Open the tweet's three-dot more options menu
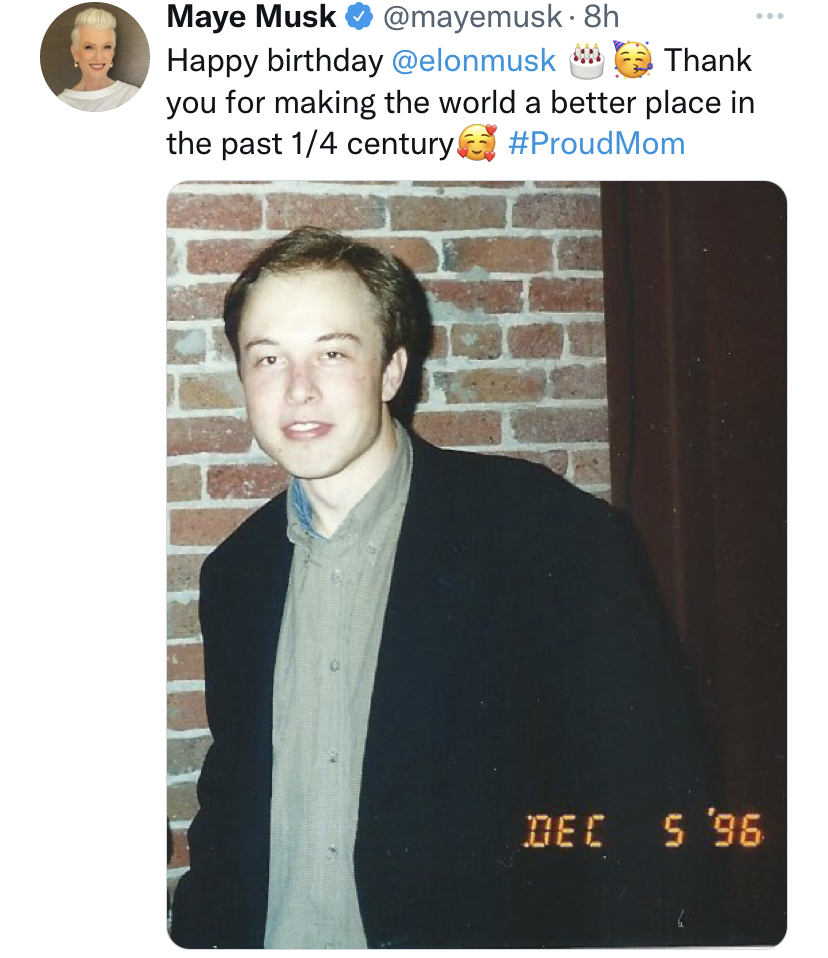828x958 pixels. [769, 16]
